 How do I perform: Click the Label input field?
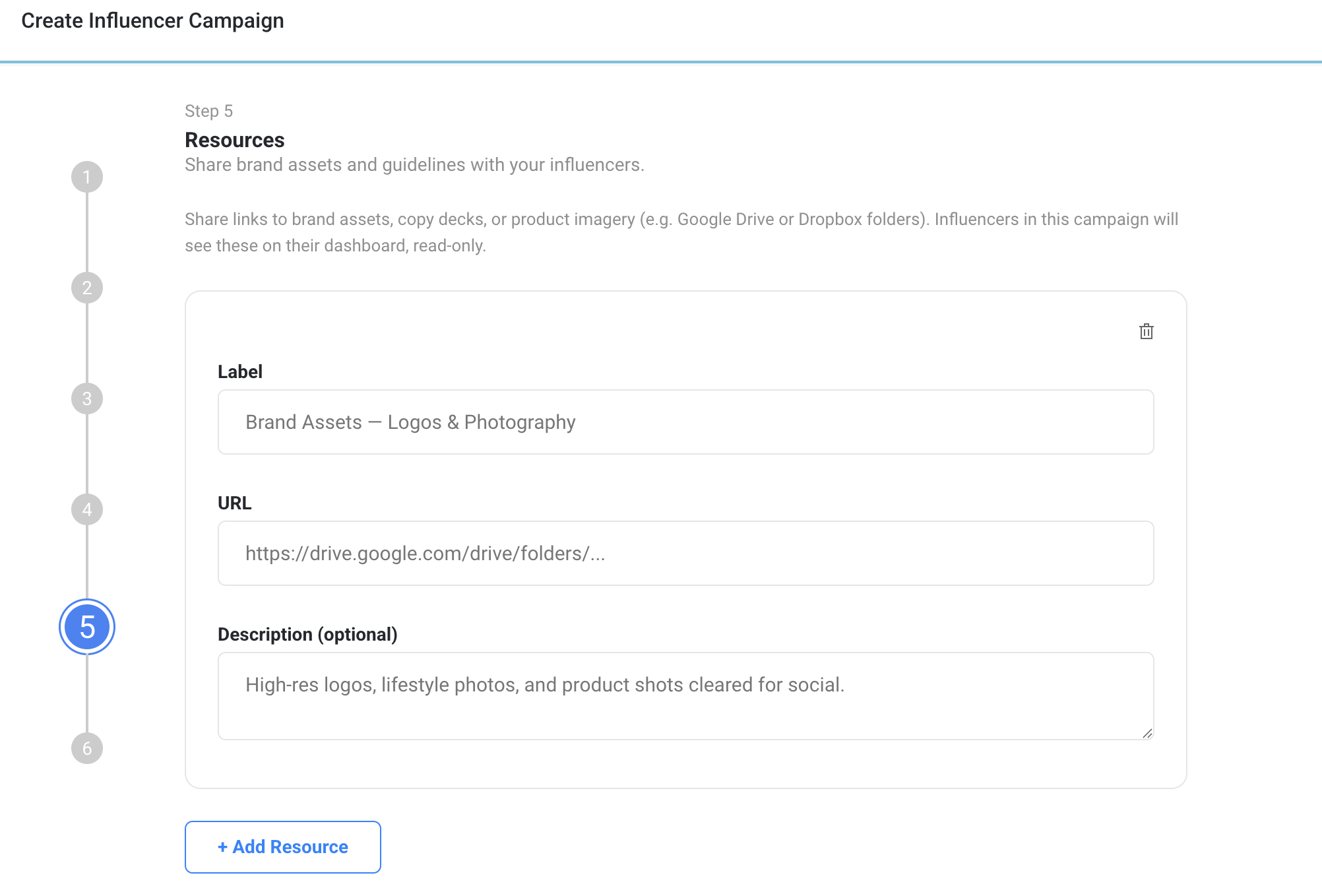(x=686, y=422)
